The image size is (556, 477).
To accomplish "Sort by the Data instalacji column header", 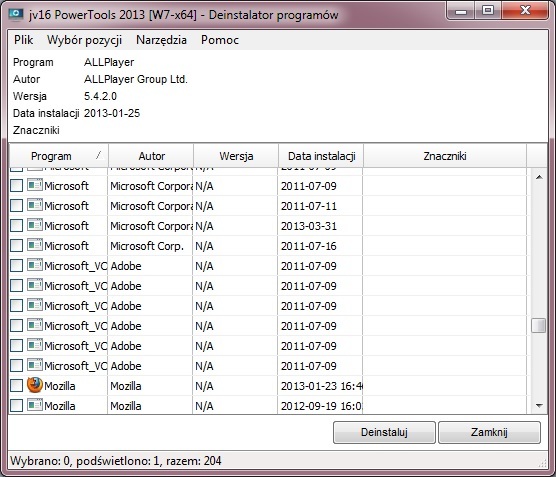I will point(321,156).
